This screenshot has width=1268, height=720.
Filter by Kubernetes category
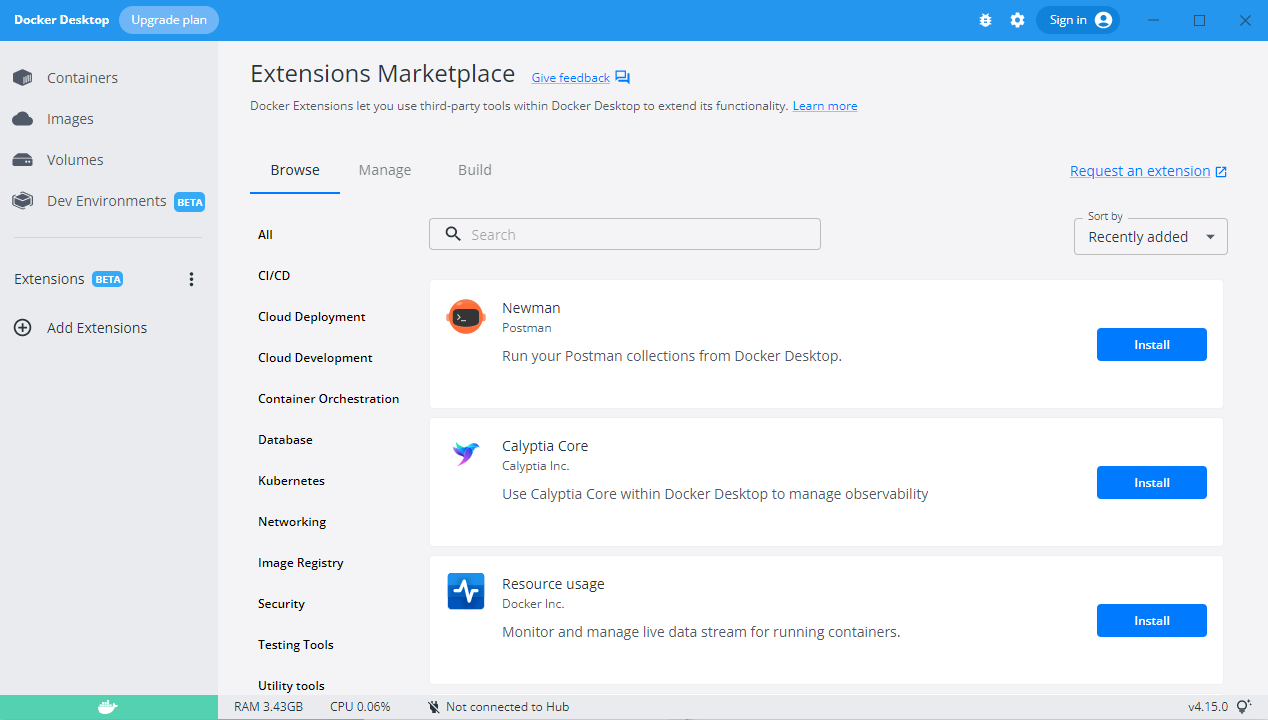(291, 481)
